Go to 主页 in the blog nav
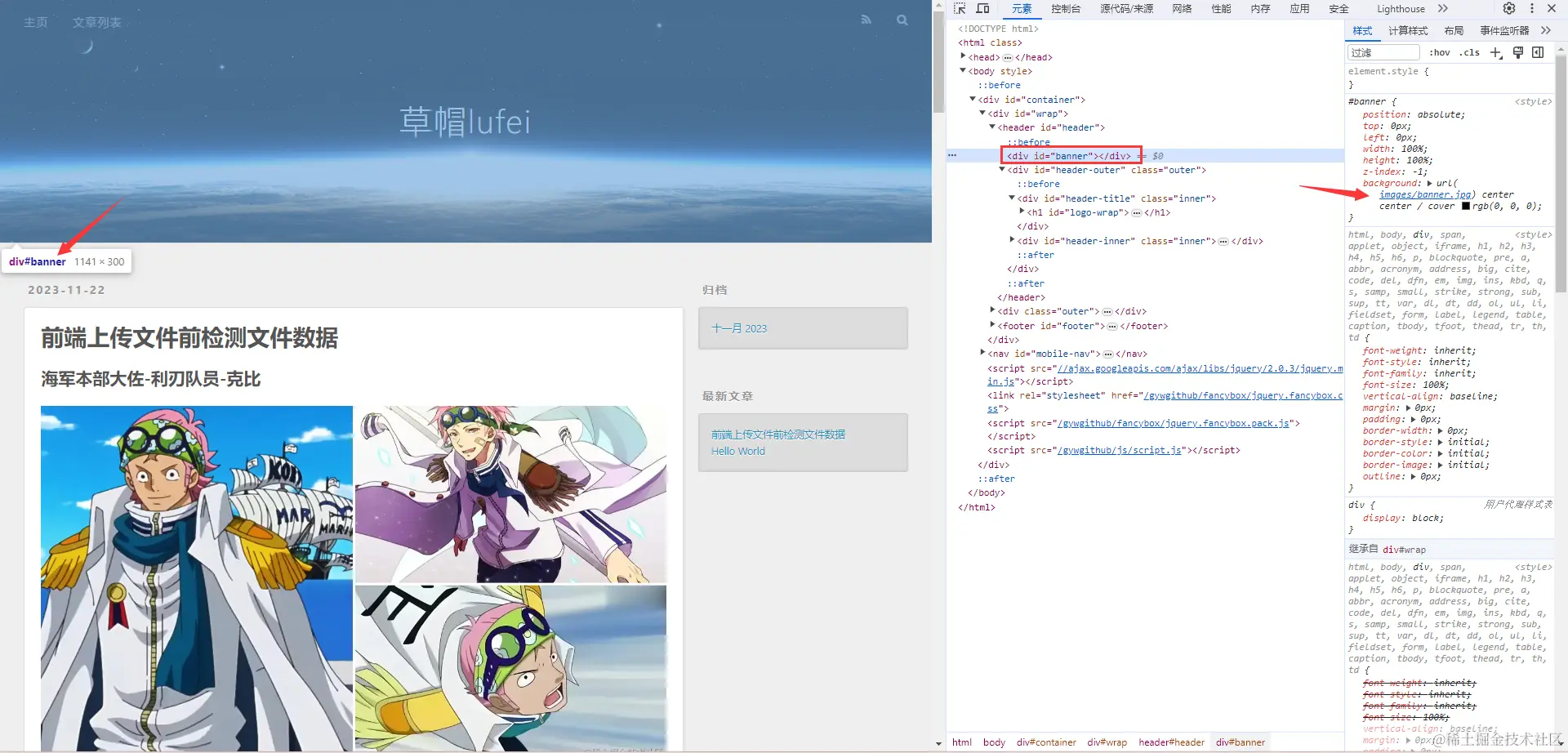Screen dimensions: 1568x753 [36, 22]
